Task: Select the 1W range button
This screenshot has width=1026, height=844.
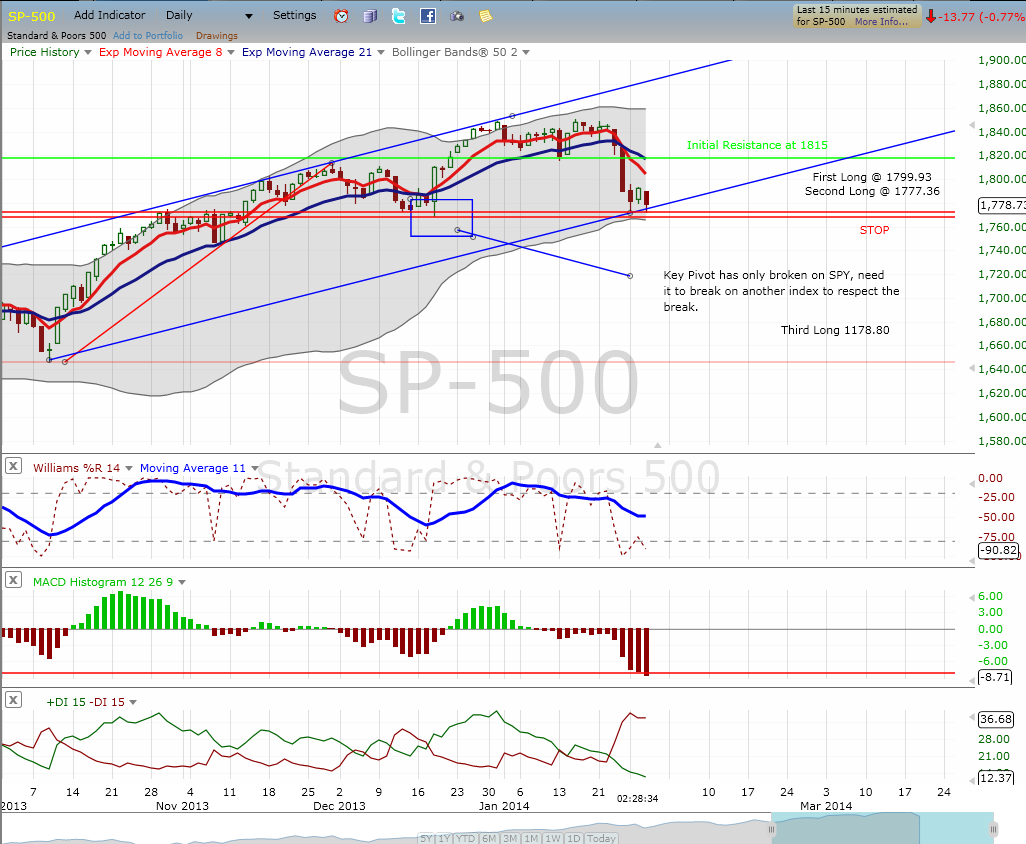Action: pyautogui.click(x=553, y=838)
